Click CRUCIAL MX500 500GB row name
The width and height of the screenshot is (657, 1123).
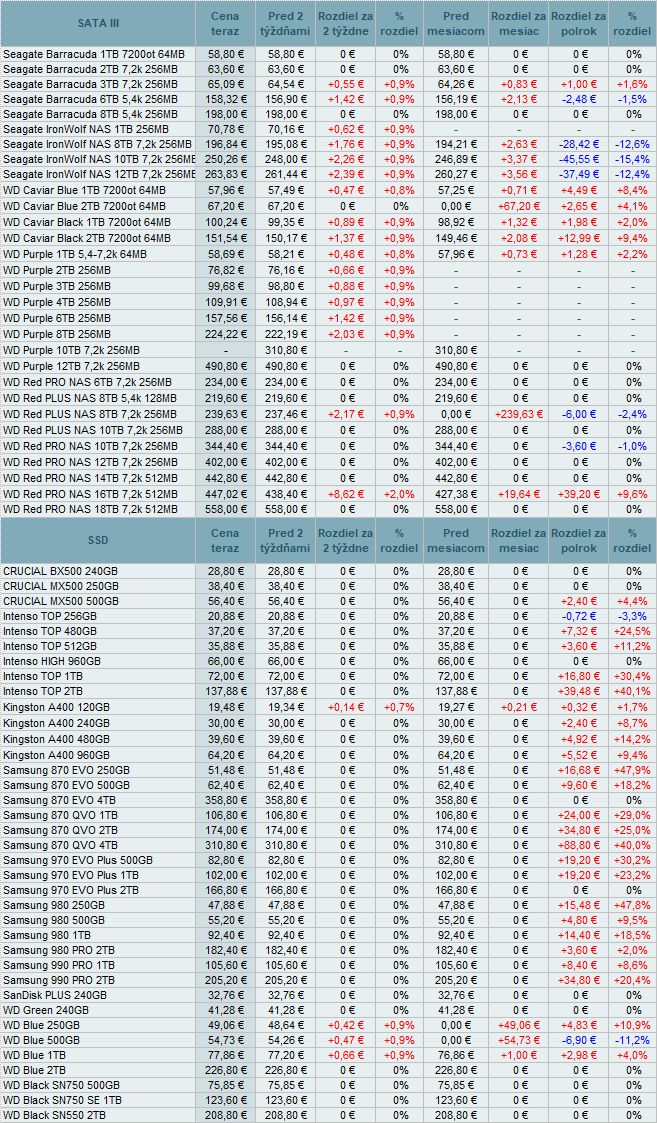61,602
